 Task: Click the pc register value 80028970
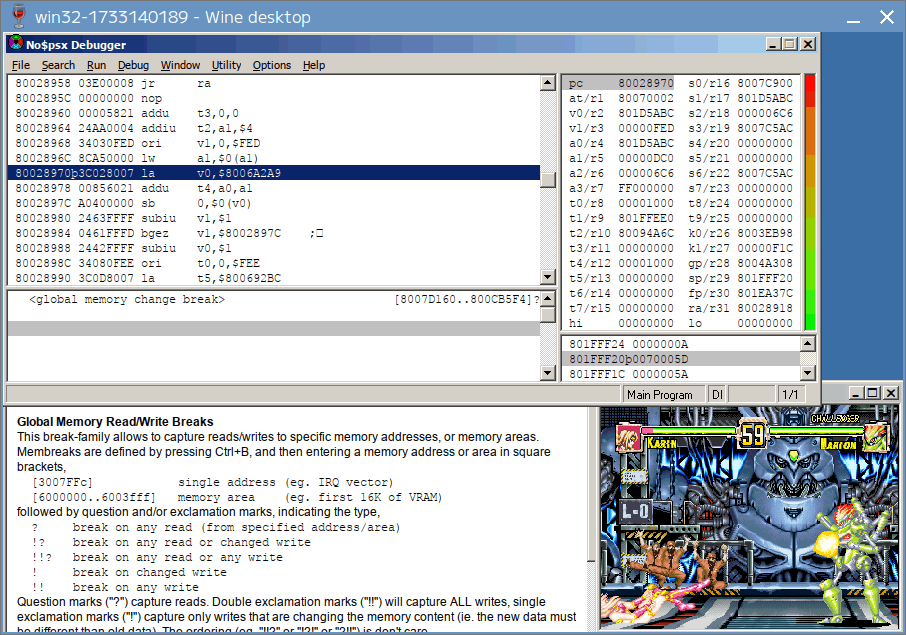pyautogui.click(x=645, y=83)
